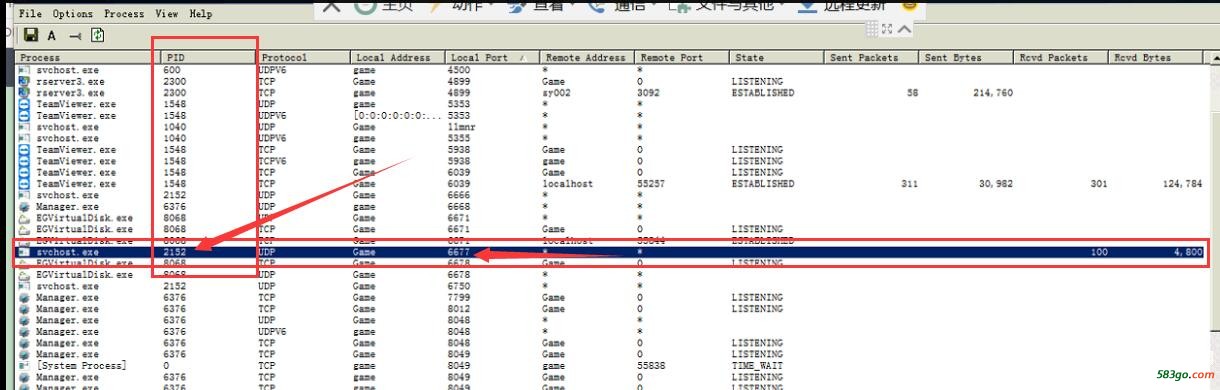Click the refresh toolbar icon
Screen dimensions: 1220x390
pos(98,35)
